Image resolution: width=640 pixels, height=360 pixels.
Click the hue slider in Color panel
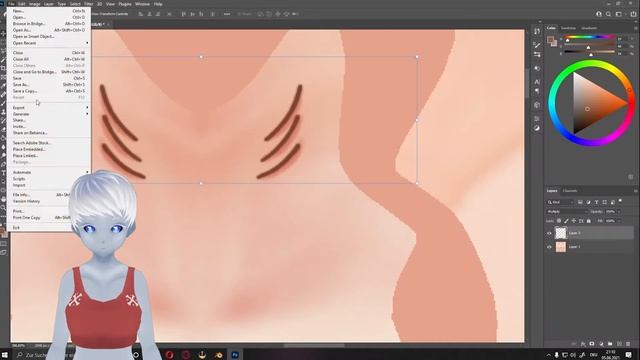click(x=590, y=38)
